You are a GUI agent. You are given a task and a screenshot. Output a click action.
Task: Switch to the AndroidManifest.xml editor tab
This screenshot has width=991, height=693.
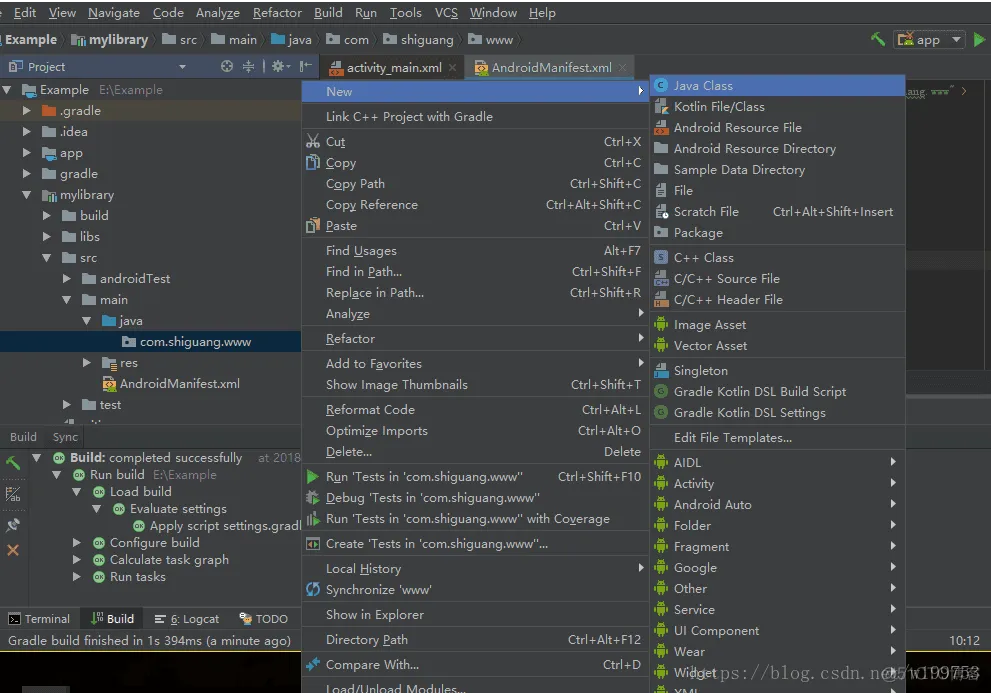550,68
